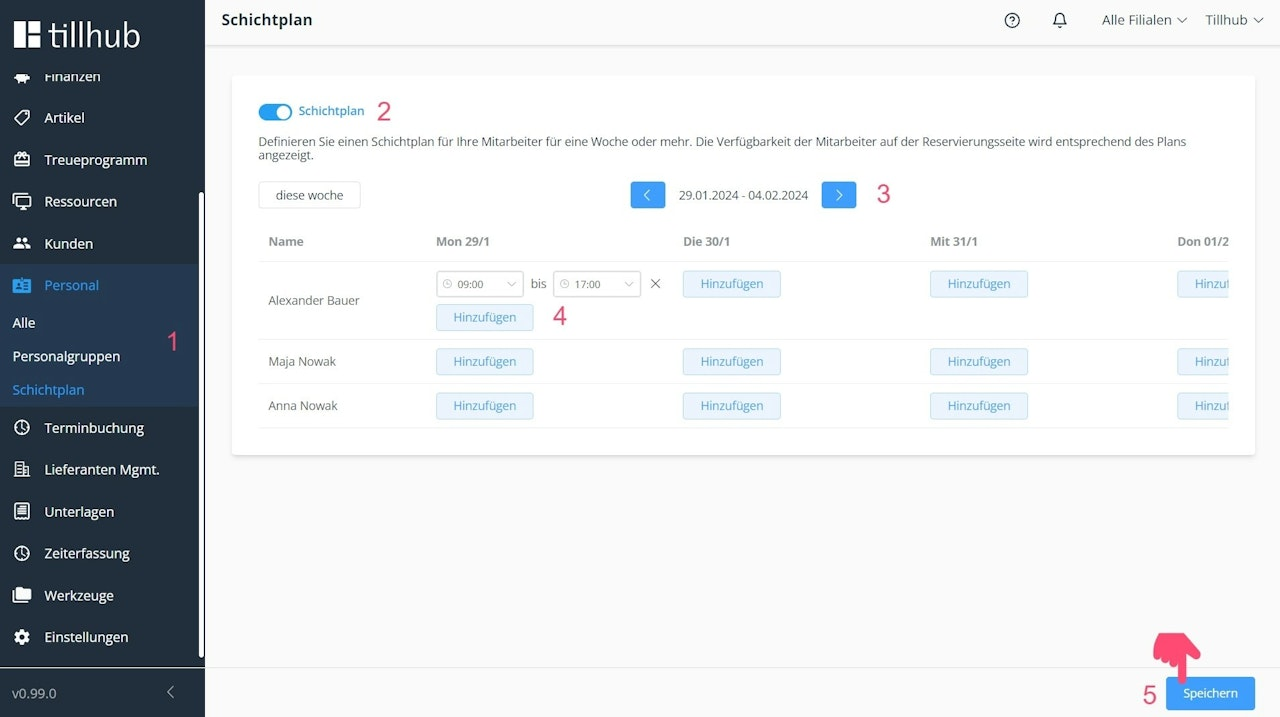Toggle the Schichtplan switch off

(x=275, y=112)
